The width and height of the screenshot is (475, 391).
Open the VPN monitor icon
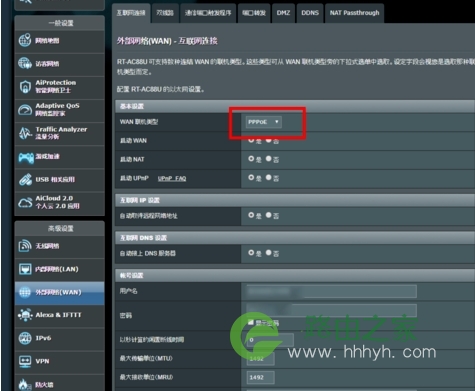pyautogui.click(x=25, y=361)
